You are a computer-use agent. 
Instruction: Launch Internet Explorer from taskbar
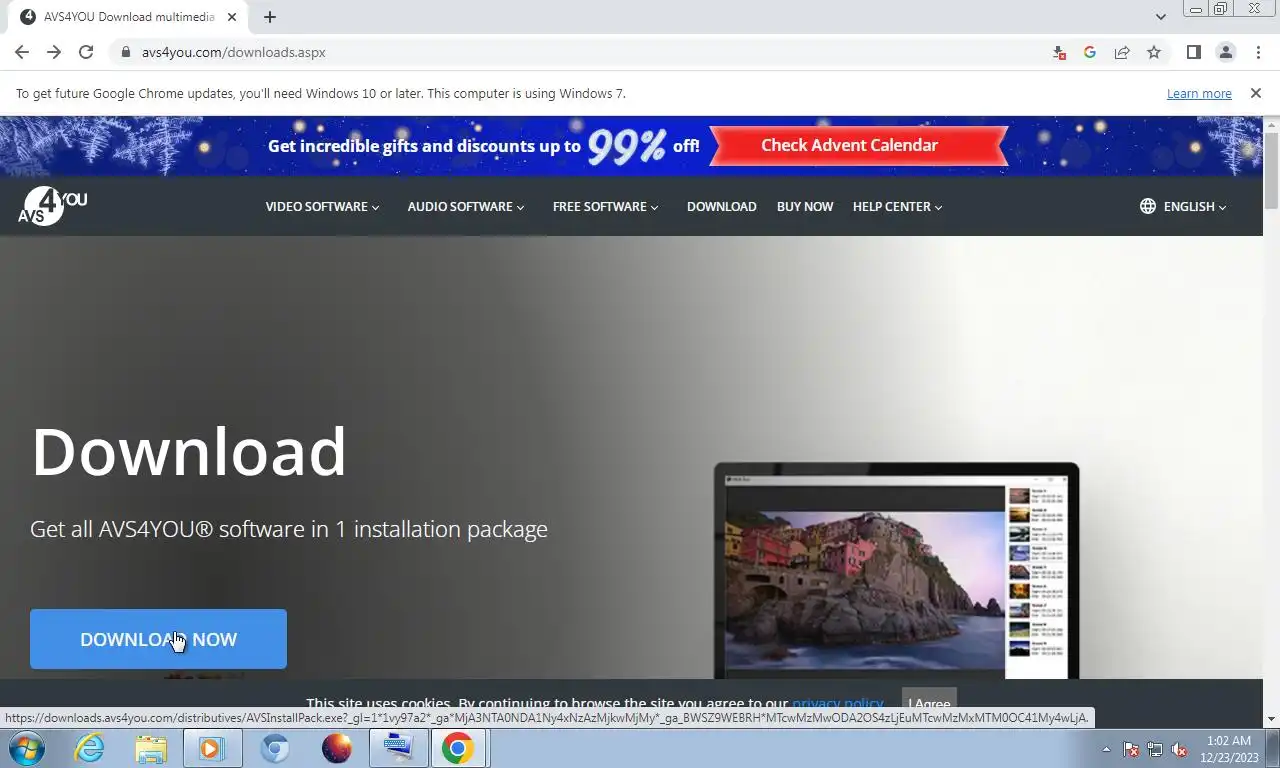tap(89, 748)
